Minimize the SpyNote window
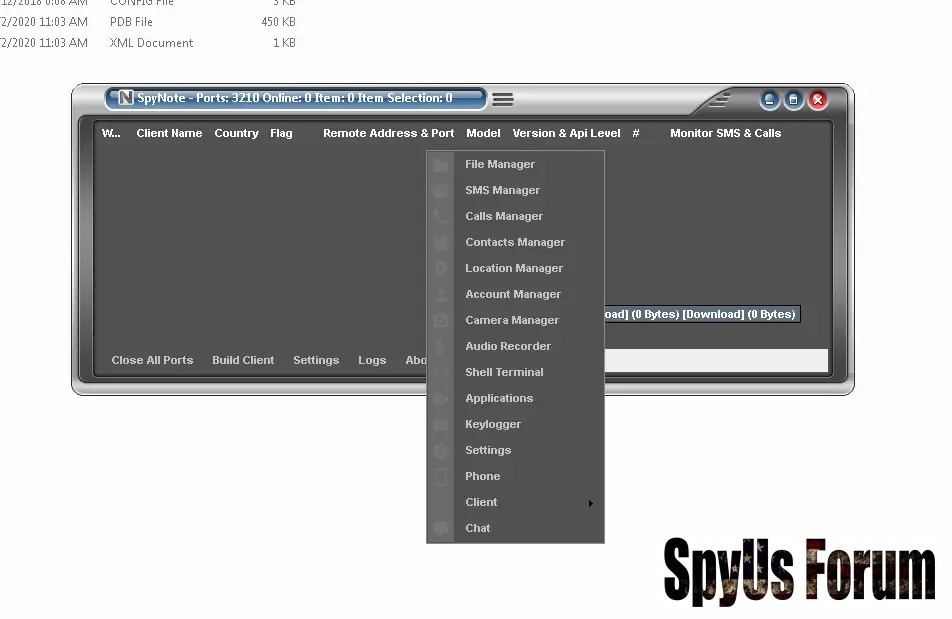The image size is (952, 619). tap(769, 100)
